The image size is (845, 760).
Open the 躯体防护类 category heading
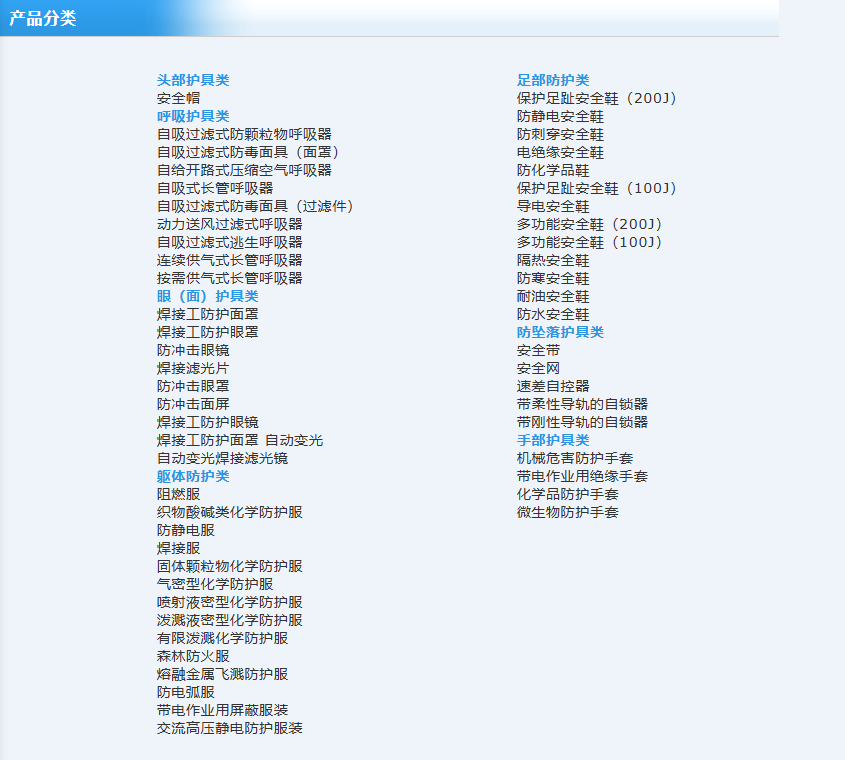coord(193,476)
